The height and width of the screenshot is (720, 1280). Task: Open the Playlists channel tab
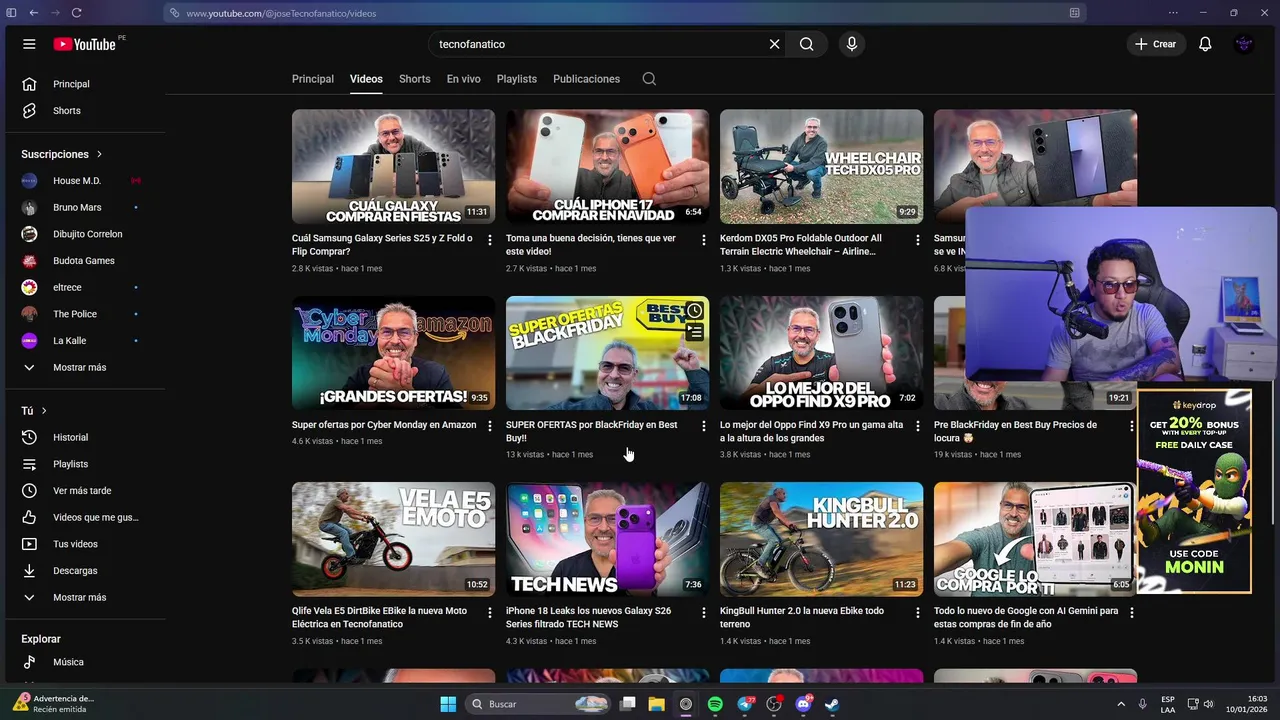pyautogui.click(x=517, y=79)
